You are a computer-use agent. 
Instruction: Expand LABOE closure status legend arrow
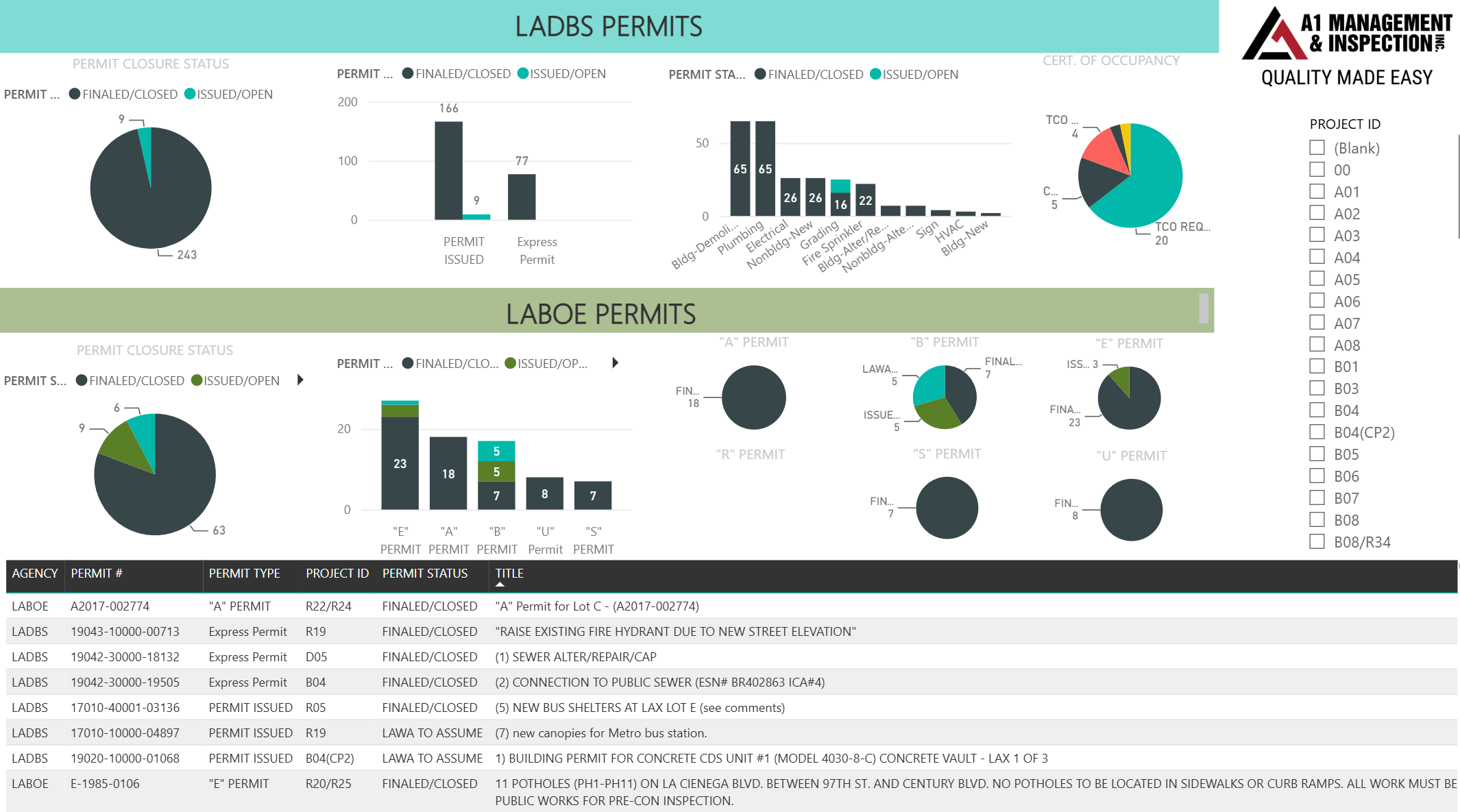point(300,380)
